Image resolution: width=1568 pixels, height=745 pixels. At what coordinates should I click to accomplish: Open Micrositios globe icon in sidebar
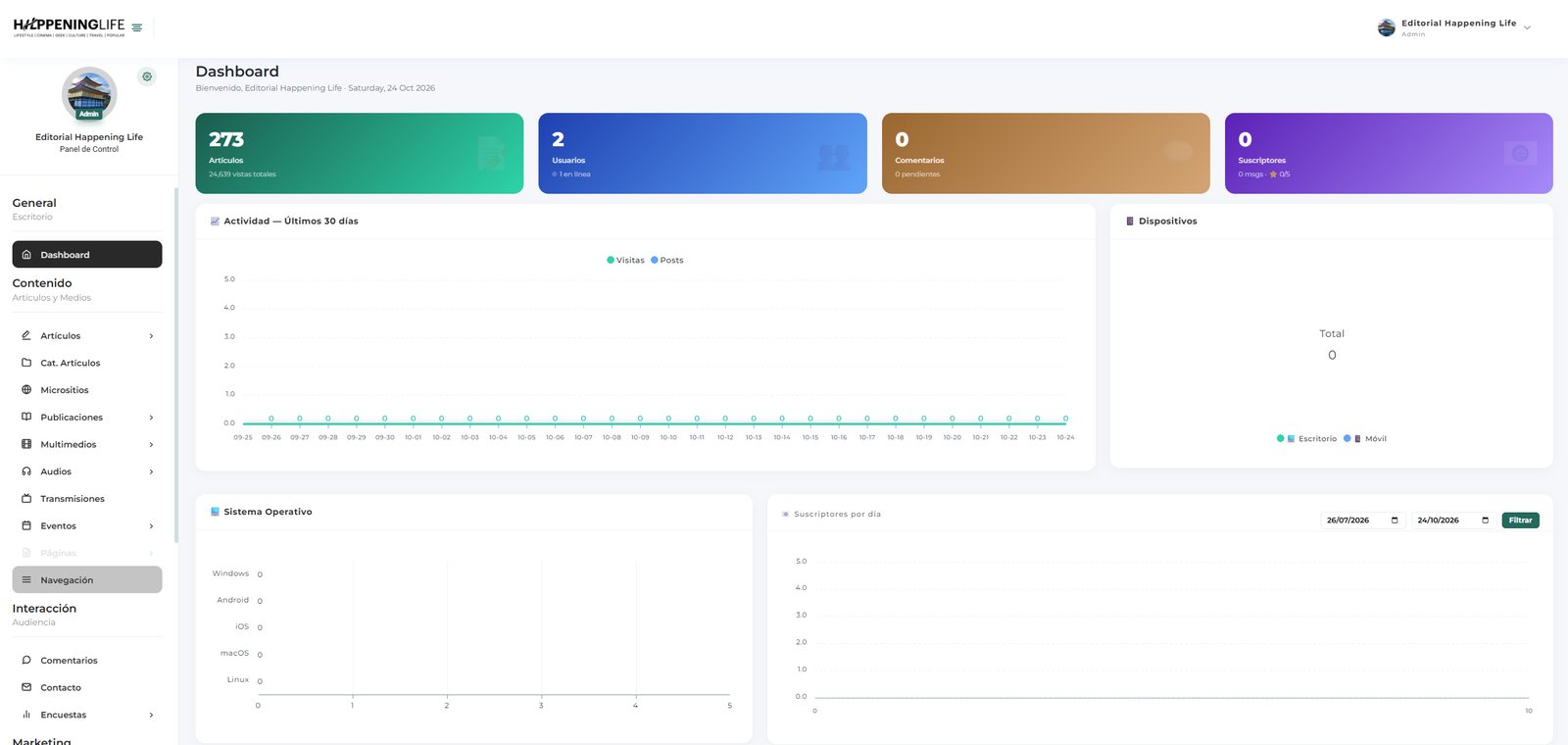(x=26, y=389)
